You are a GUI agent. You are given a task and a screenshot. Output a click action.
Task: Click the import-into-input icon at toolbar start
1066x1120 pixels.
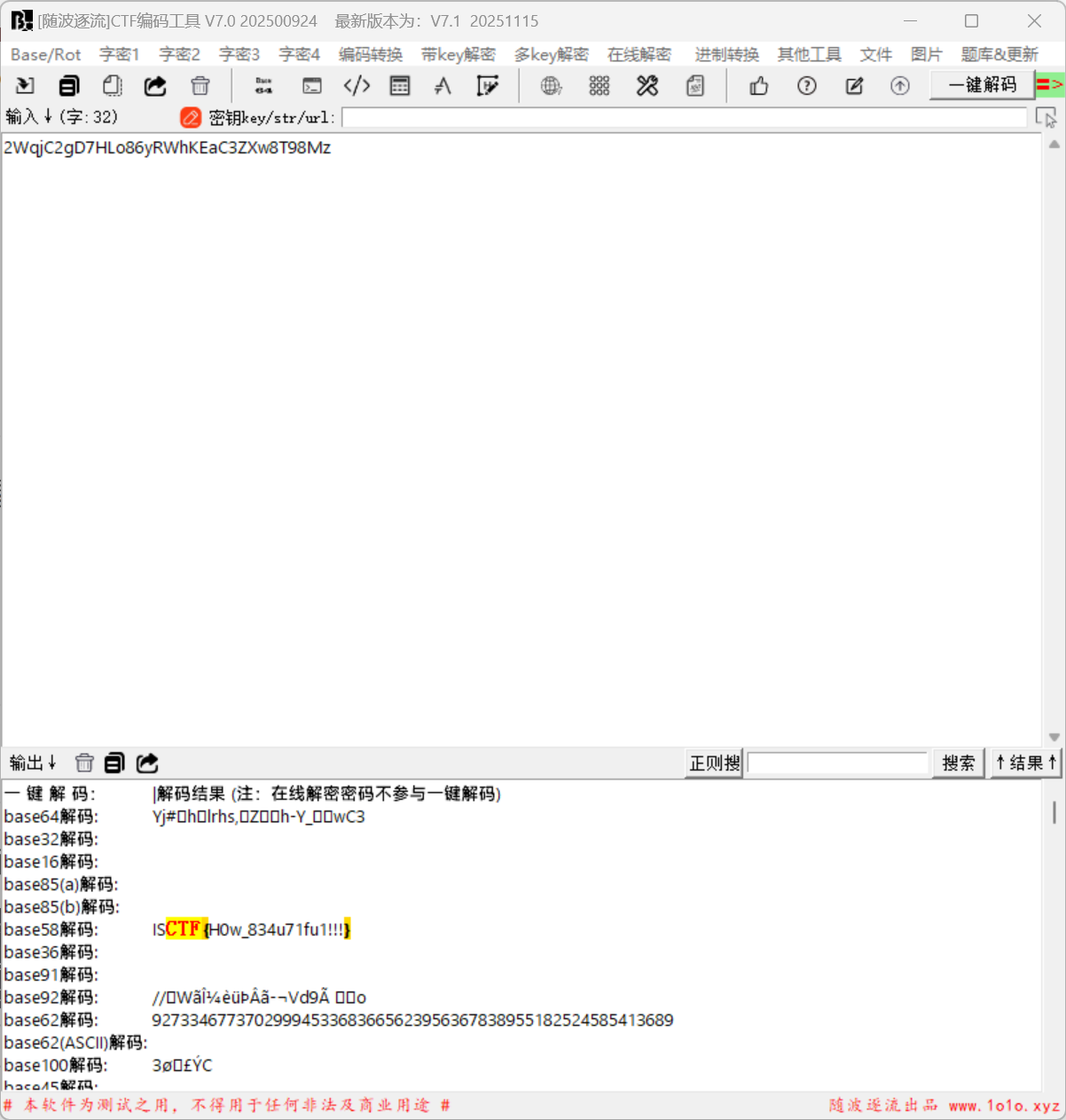pos(25,86)
